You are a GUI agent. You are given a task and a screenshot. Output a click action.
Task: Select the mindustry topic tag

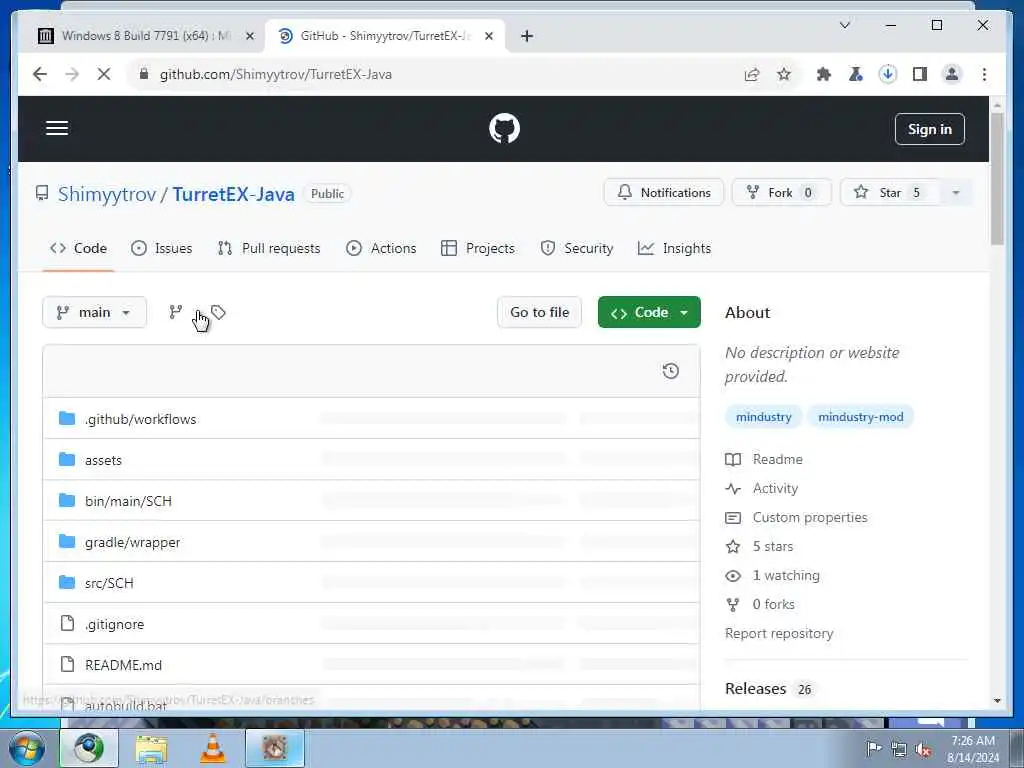point(763,417)
